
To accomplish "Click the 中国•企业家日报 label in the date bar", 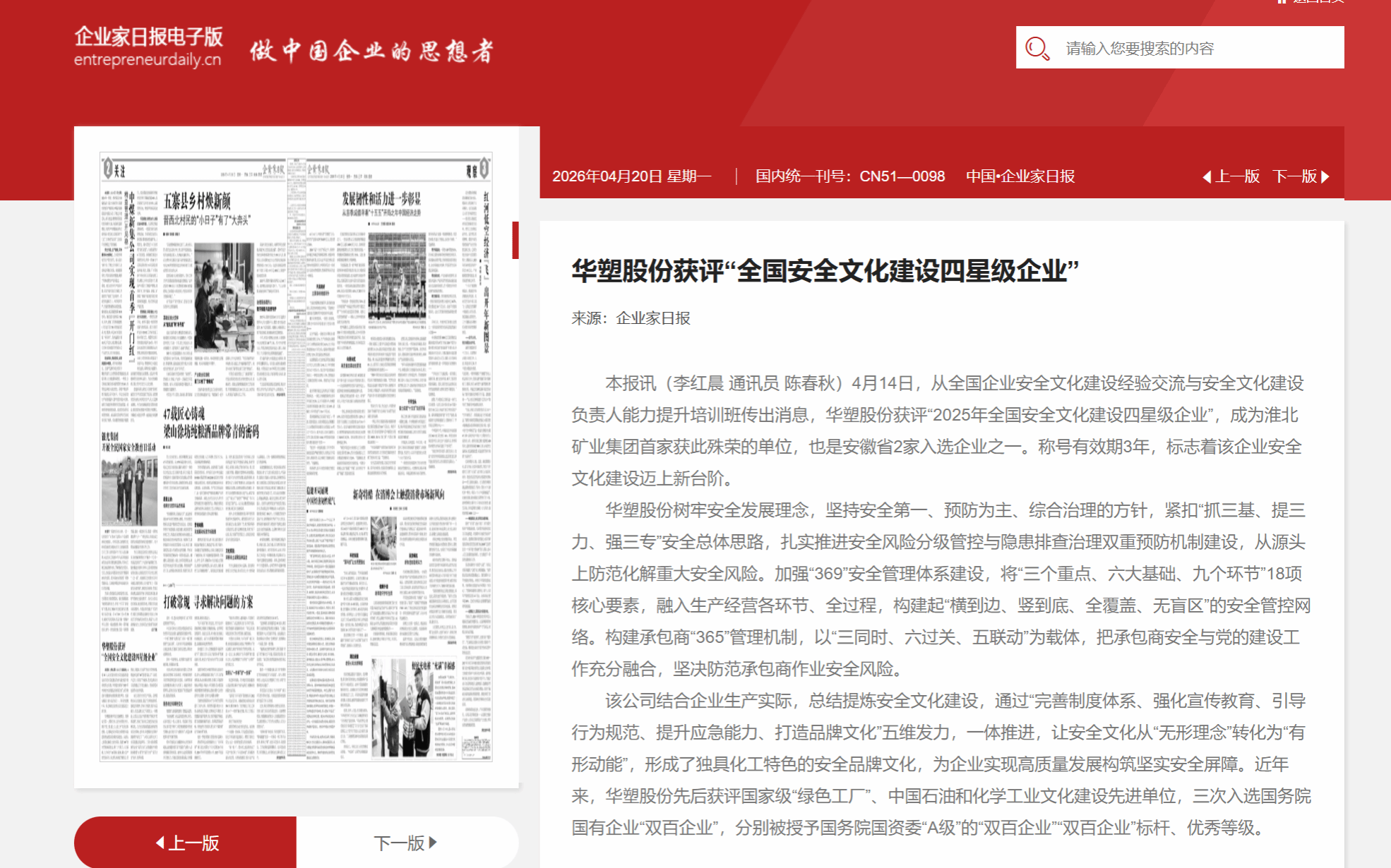I will point(1020,176).
